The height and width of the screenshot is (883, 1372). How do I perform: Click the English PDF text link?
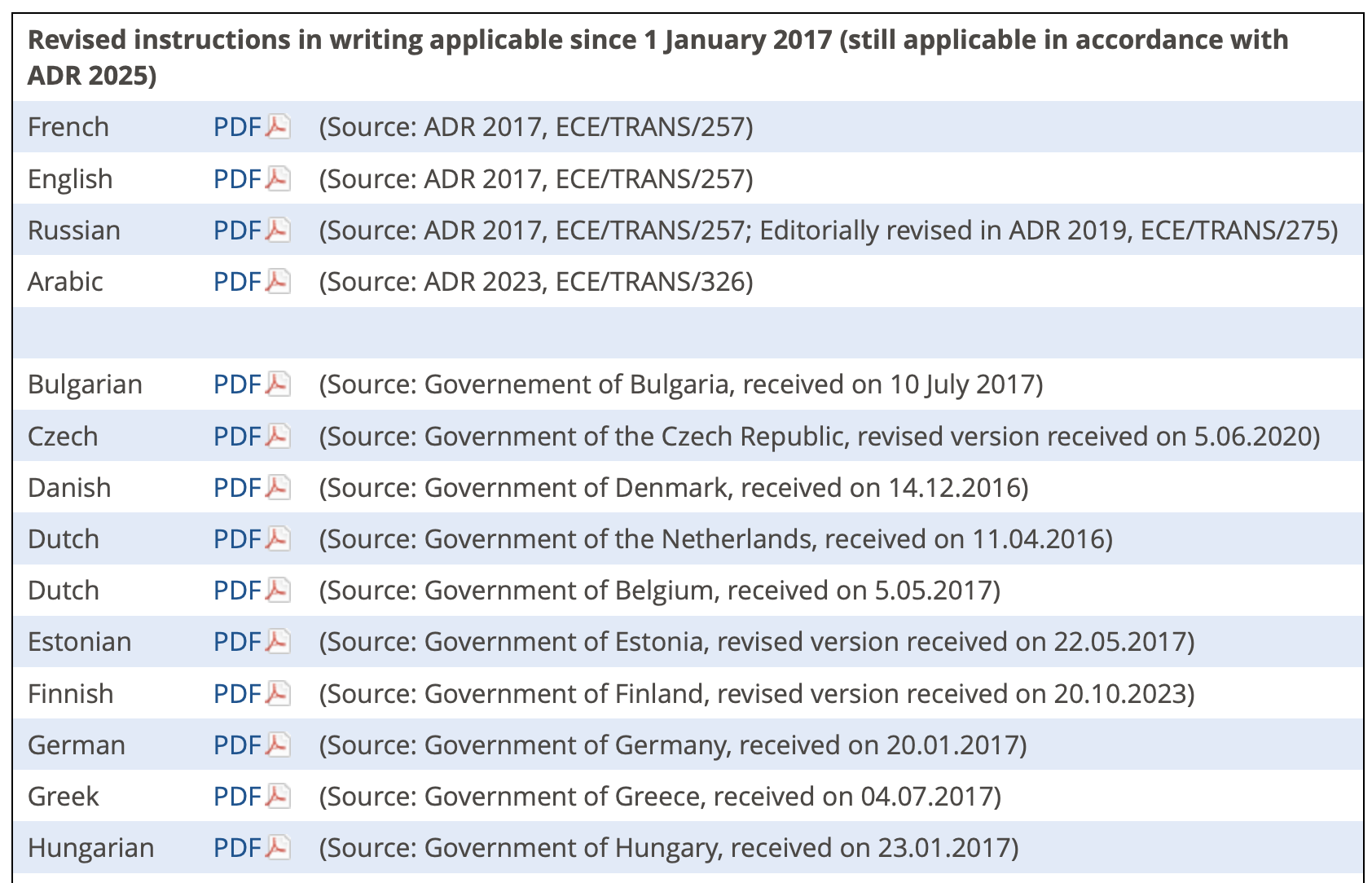(237, 179)
